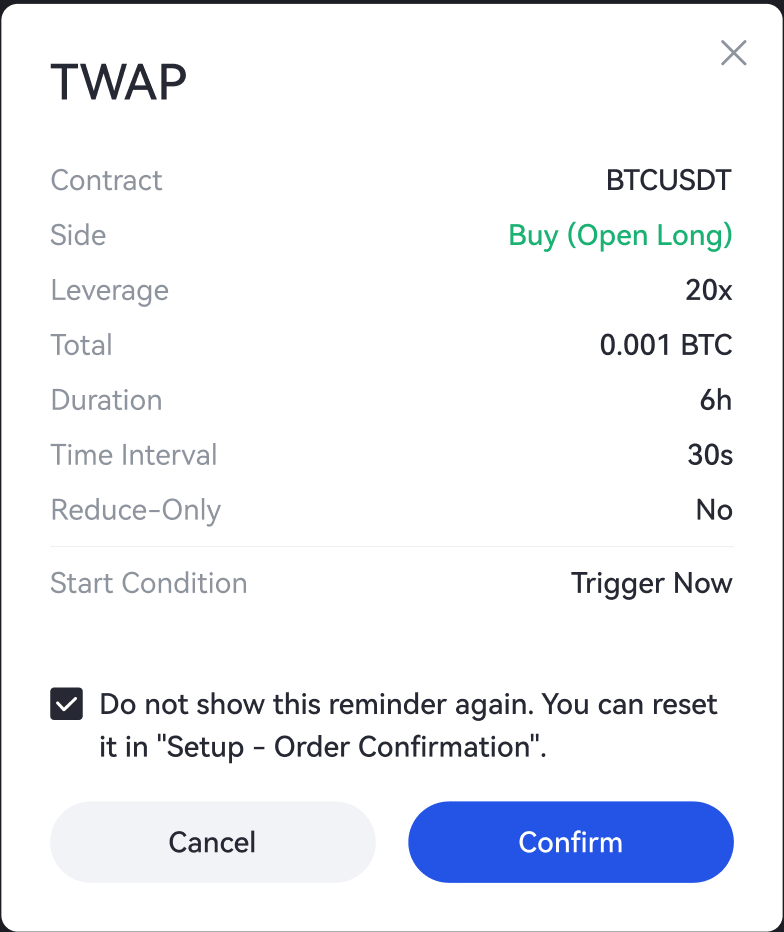Viewport: 784px width, 932px height.
Task: Select the BTCUSDT contract value
Action: coord(669,181)
